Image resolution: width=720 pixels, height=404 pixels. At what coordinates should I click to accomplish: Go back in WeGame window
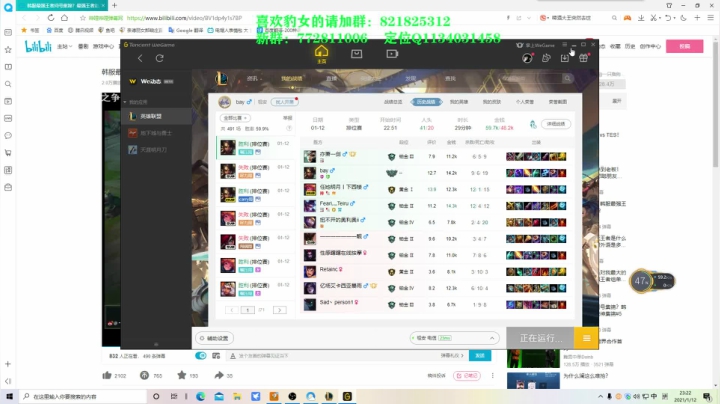tap(140, 58)
